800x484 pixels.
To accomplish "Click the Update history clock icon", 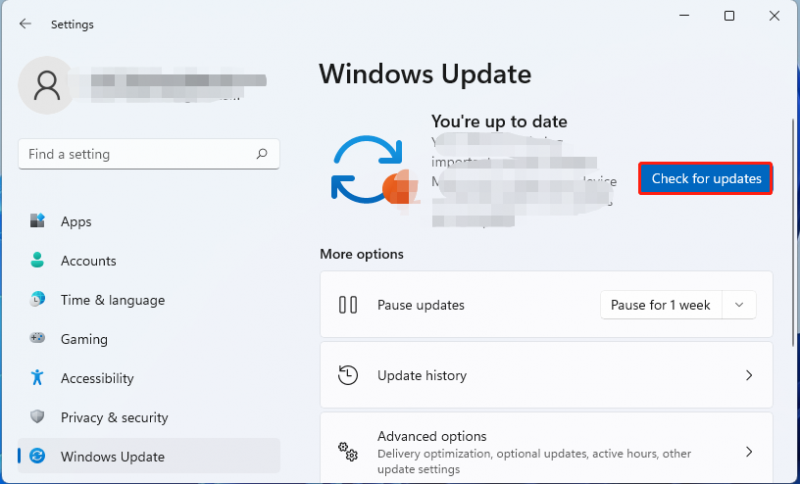I will pos(348,375).
